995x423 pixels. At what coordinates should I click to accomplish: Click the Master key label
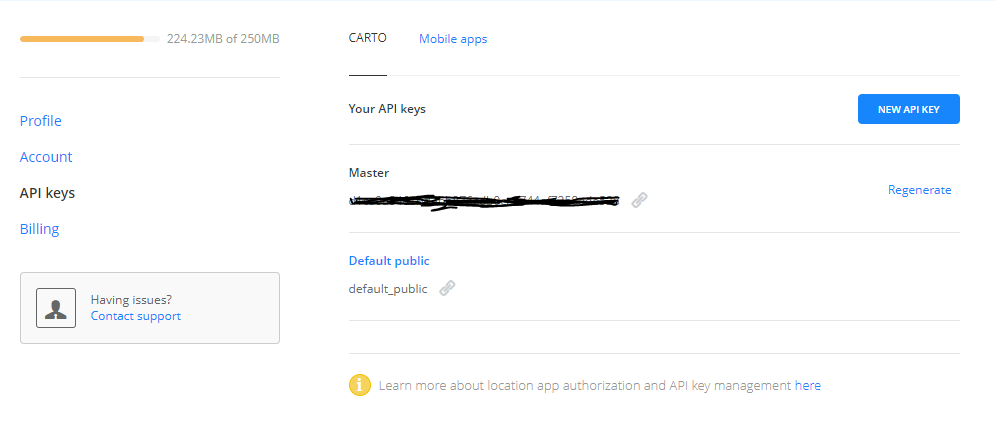(x=369, y=172)
